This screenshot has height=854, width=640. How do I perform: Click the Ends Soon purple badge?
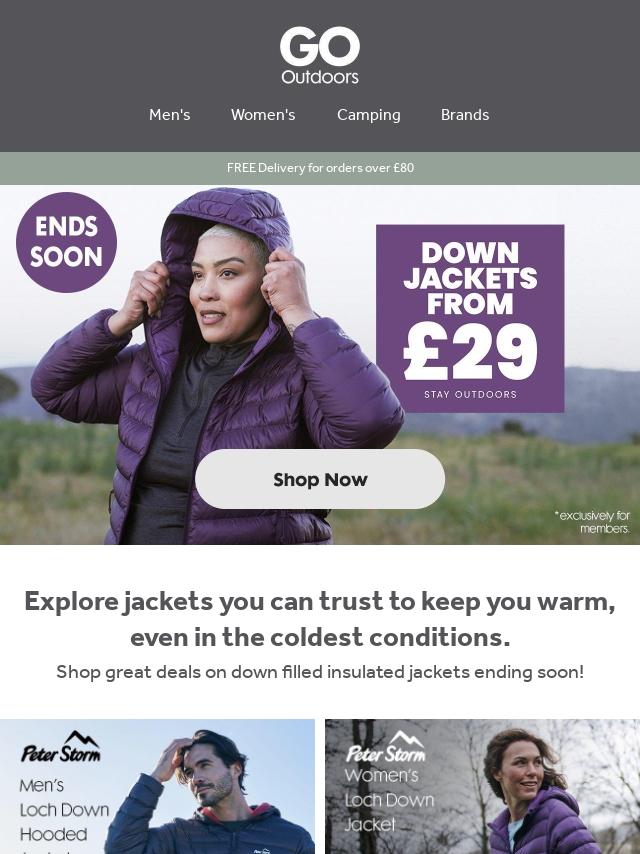coord(66,242)
